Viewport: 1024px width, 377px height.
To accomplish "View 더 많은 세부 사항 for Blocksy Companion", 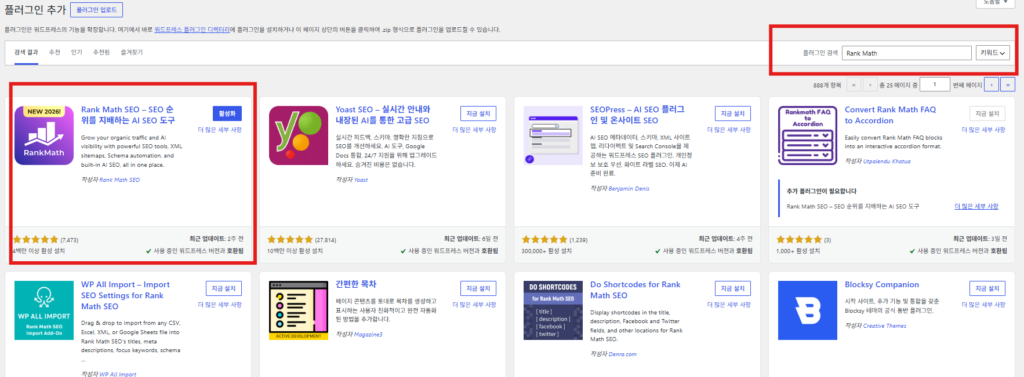I will click(x=984, y=305).
